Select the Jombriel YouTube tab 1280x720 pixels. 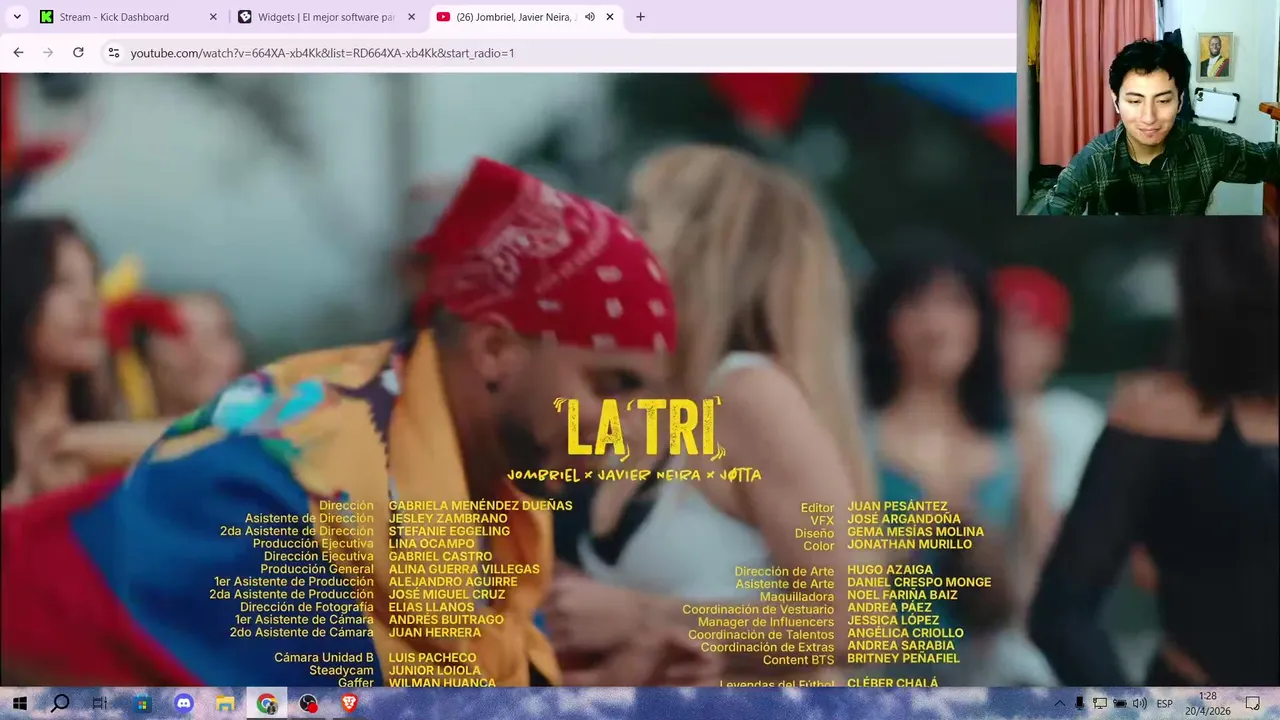[x=526, y=17]
